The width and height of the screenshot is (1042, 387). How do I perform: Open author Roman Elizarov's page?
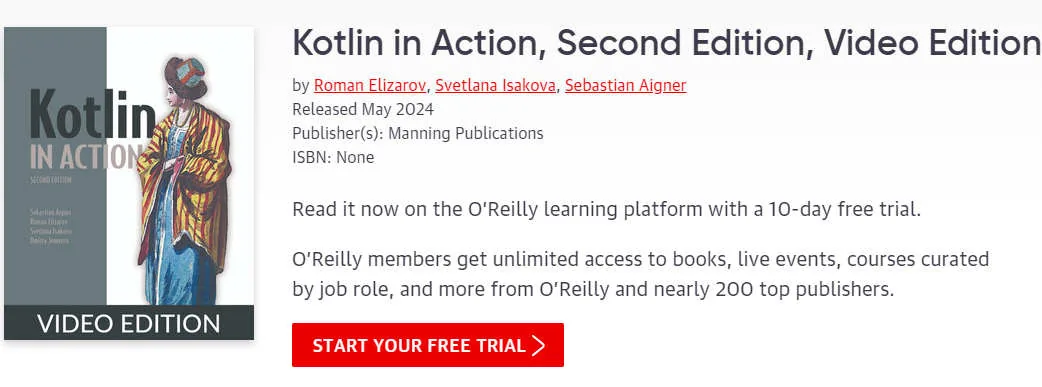click(372, 85)
